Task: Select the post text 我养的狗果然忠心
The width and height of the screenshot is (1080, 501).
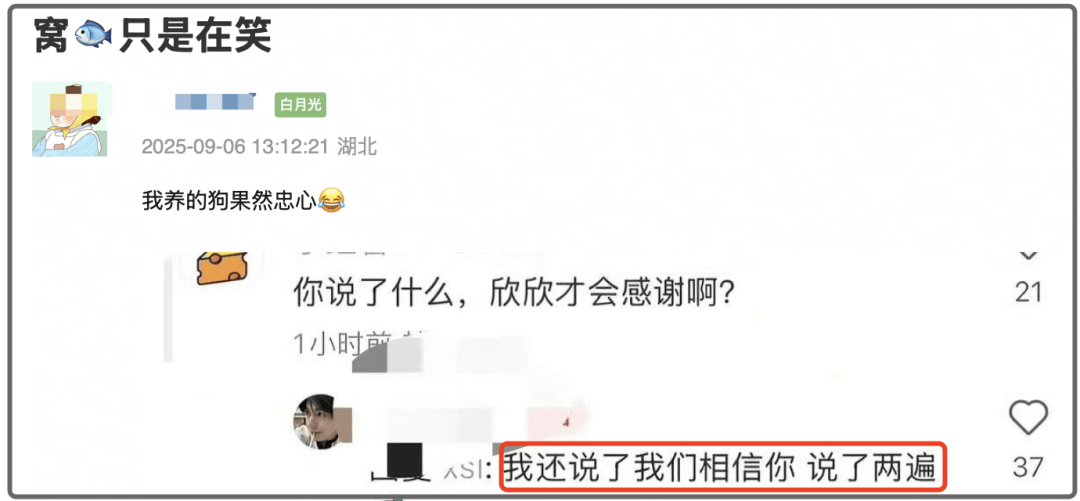Action: coord(229,201)
